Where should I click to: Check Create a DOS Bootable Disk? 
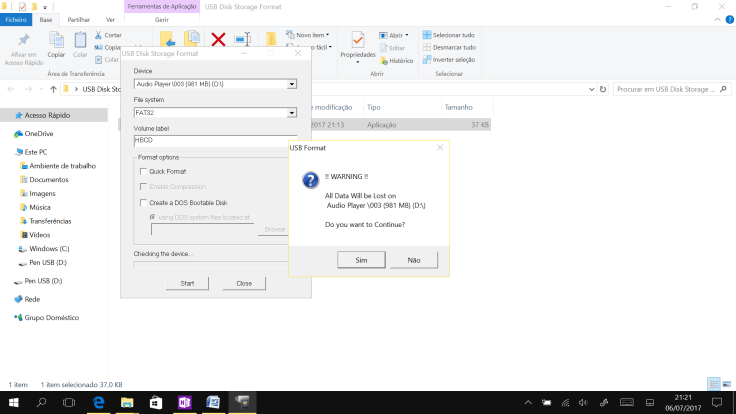click(144, 202)
